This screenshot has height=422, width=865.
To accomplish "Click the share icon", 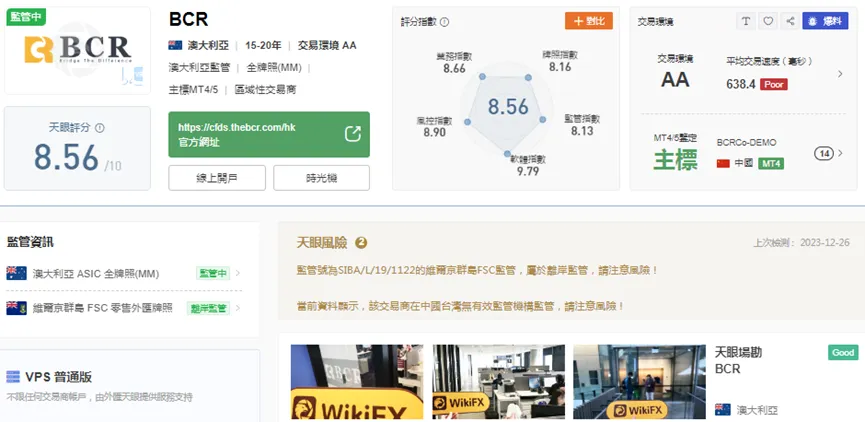I will click(790, 21).
